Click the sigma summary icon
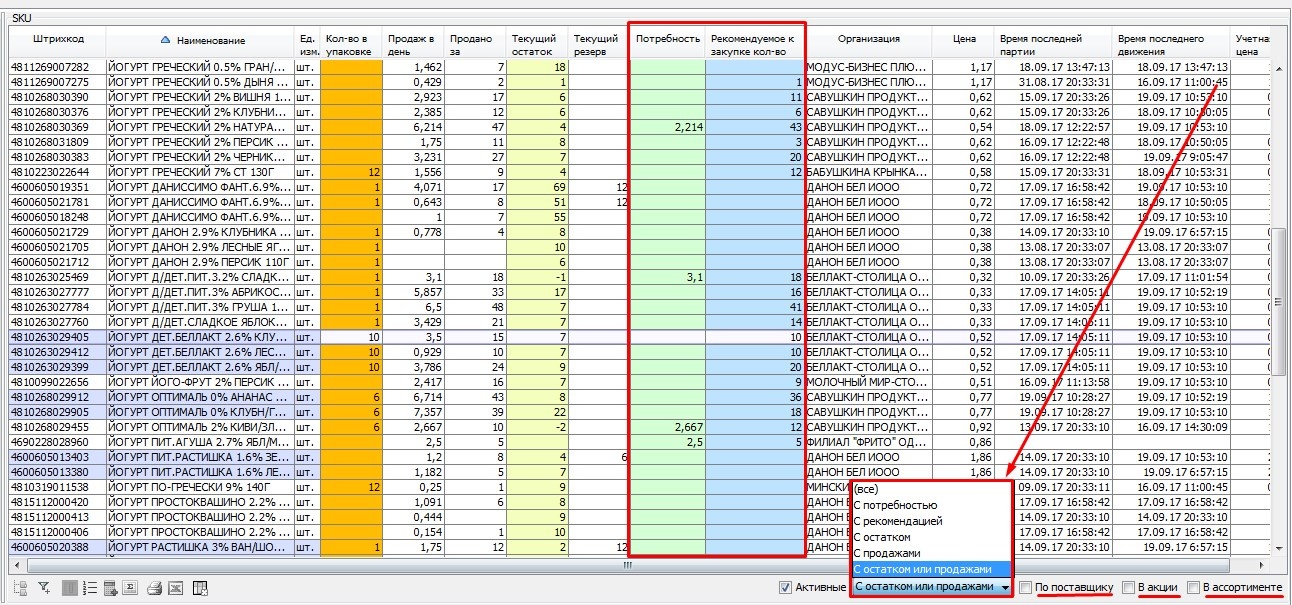This screenshot has height=605, width=1292. point(130,588)
